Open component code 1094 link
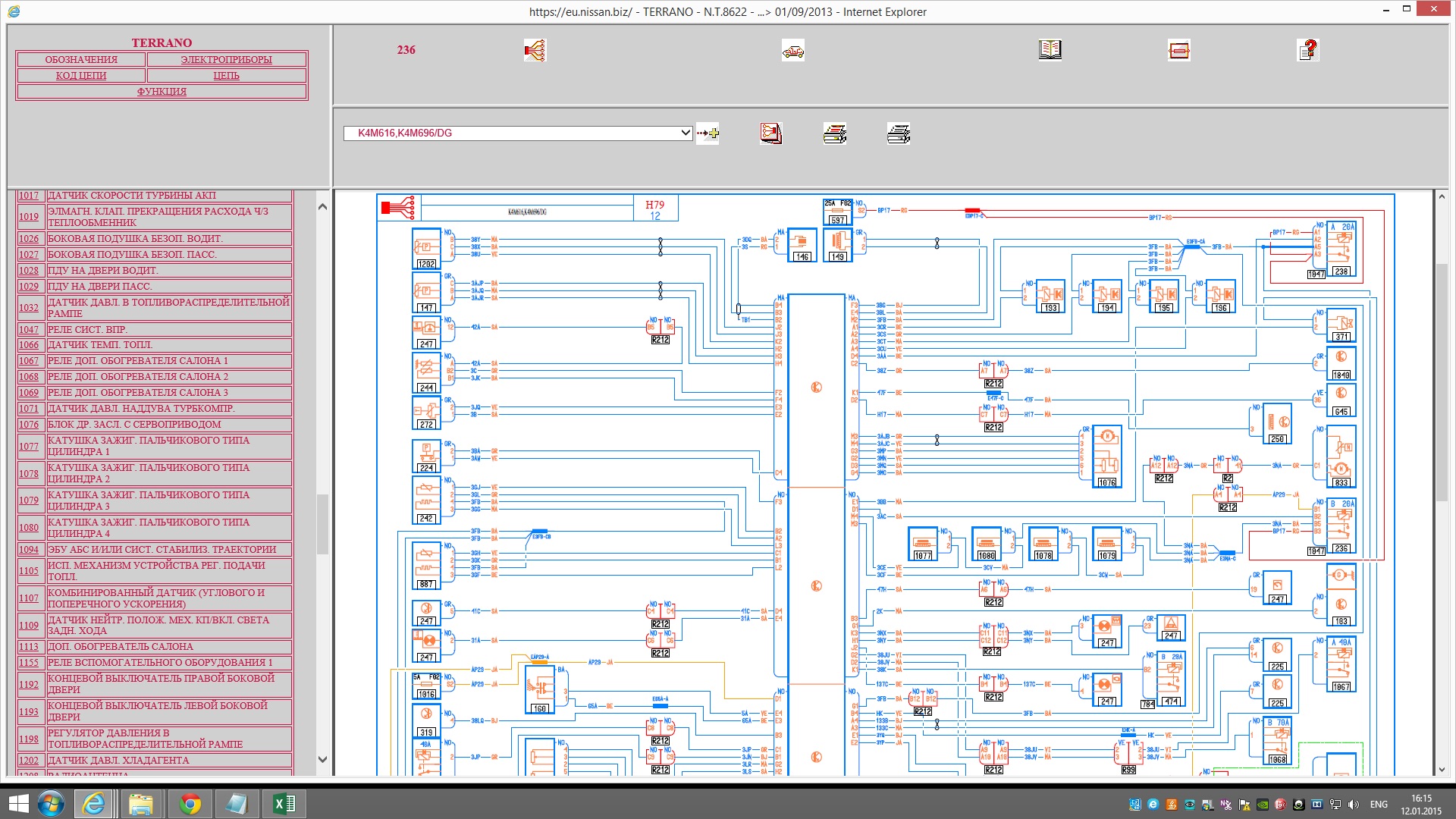The height and width of the screenshot is (819, 1456). point(29,550)
